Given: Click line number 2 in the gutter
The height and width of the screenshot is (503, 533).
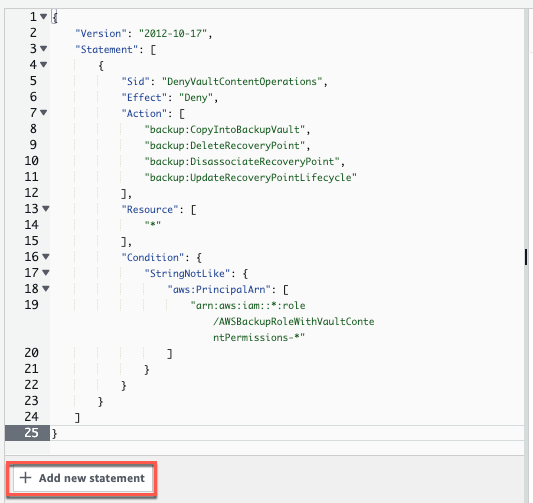Looking at the screenshot, I should pyautogui.click(x=33, y=33).
